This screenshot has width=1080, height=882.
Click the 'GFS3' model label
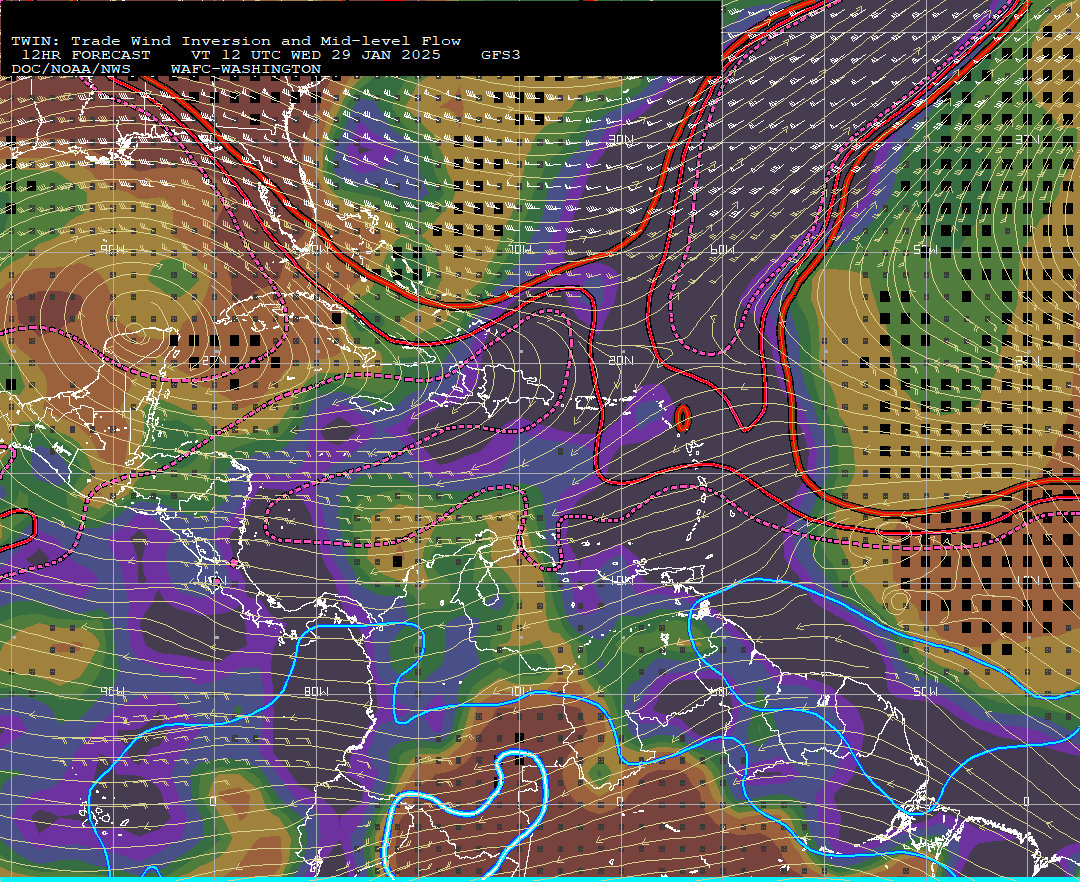click(501, 55)
